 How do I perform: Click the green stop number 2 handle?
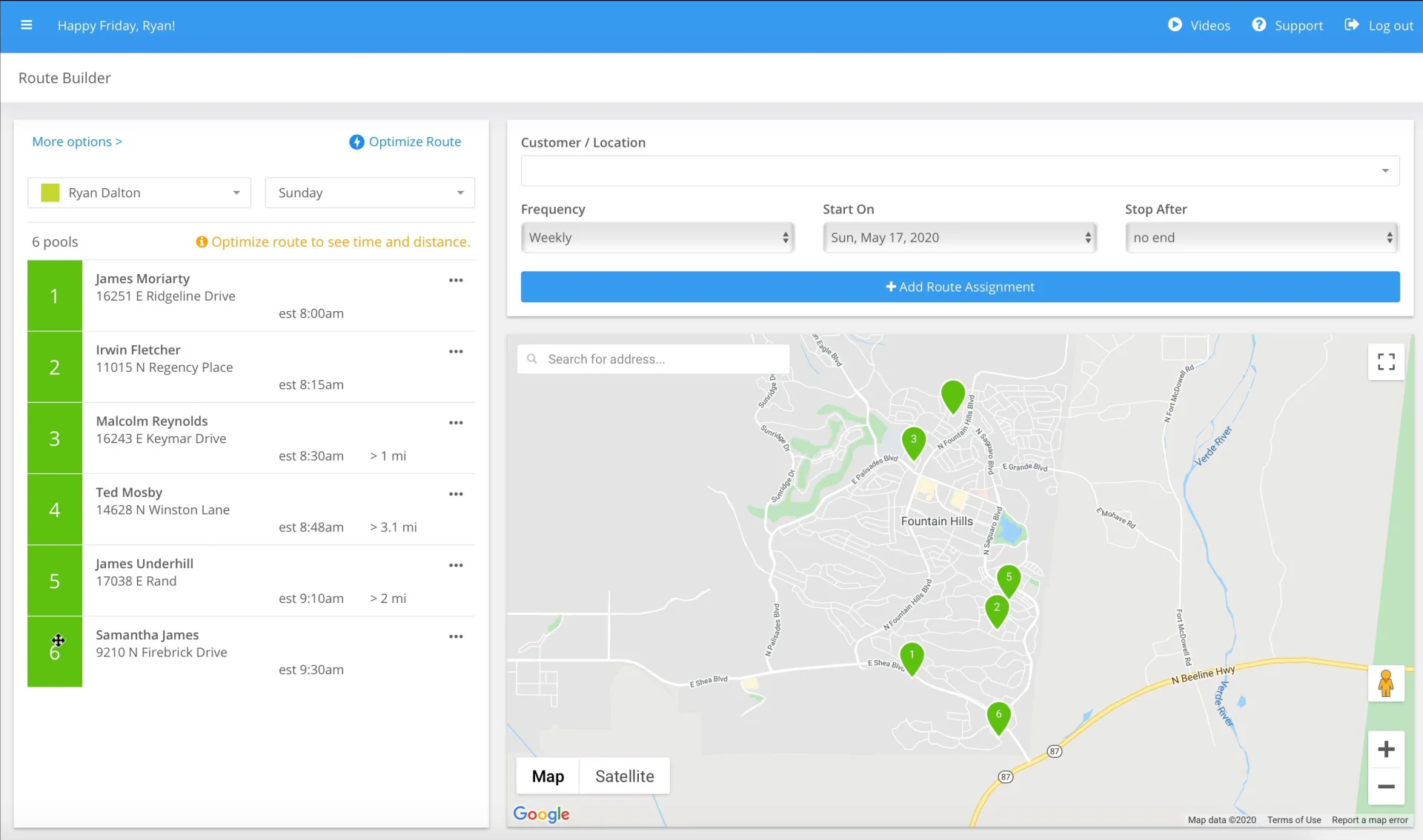[55, 367]
